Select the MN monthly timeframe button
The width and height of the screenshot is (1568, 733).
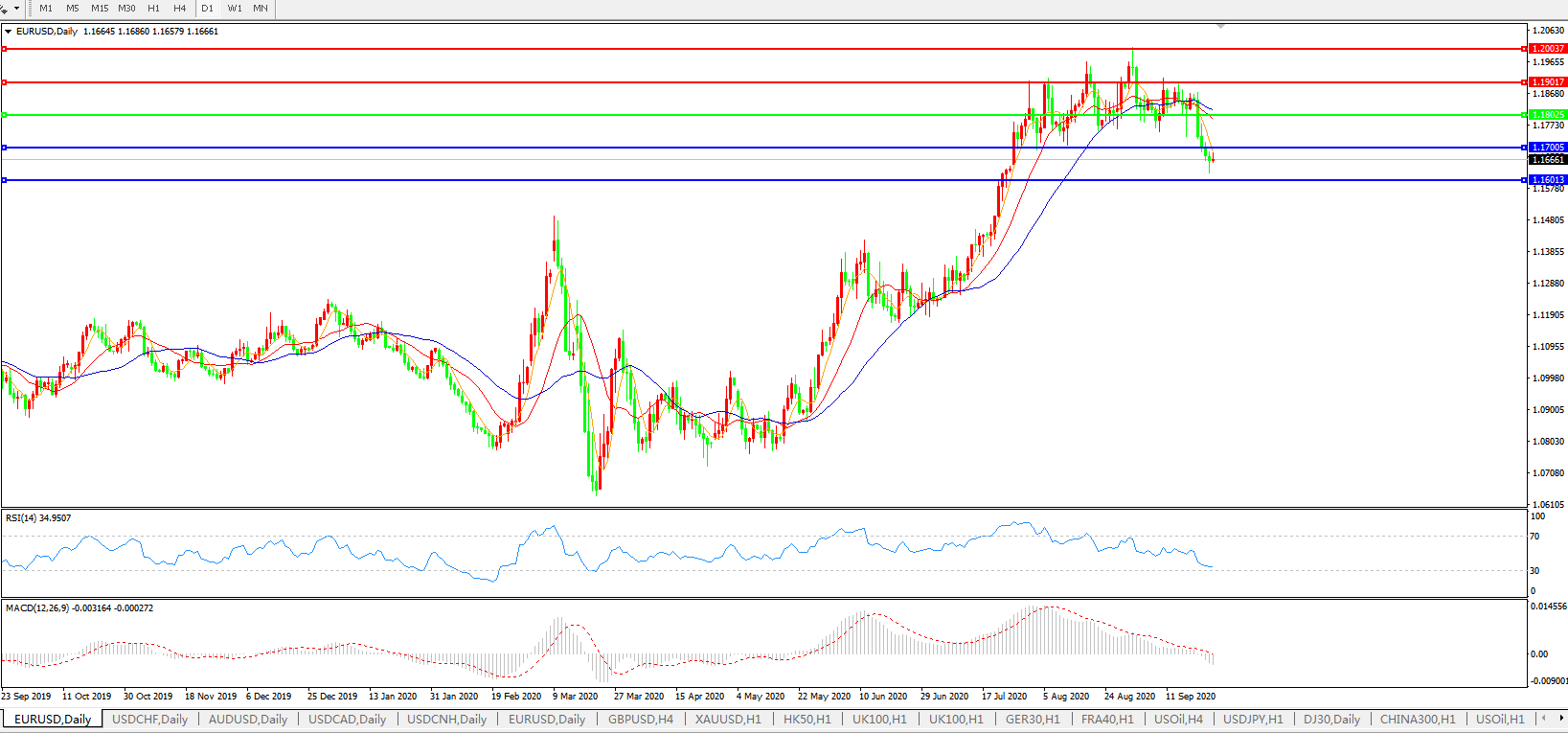261,9
